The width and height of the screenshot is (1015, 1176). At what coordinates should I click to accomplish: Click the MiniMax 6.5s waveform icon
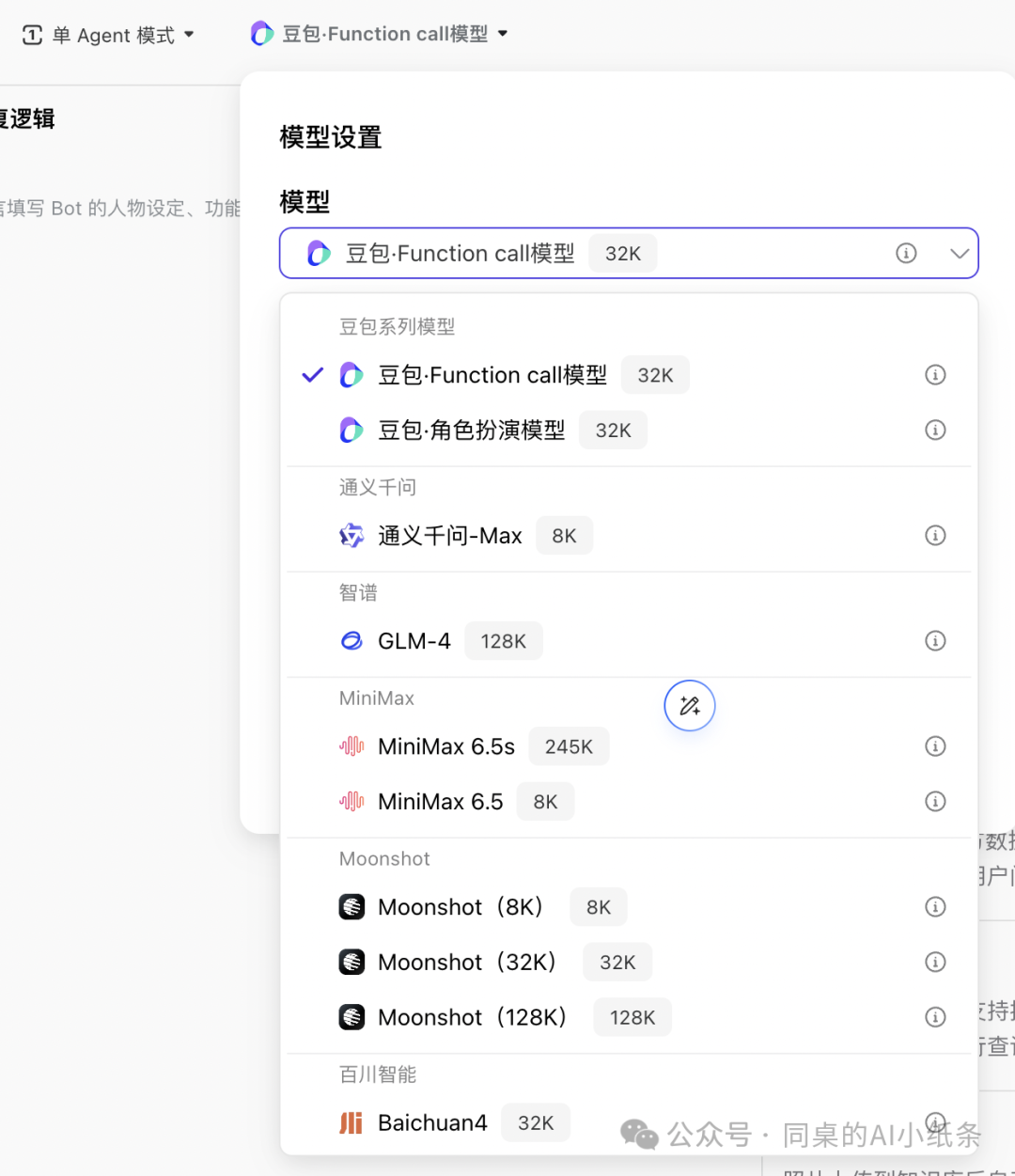click(351, 745)
